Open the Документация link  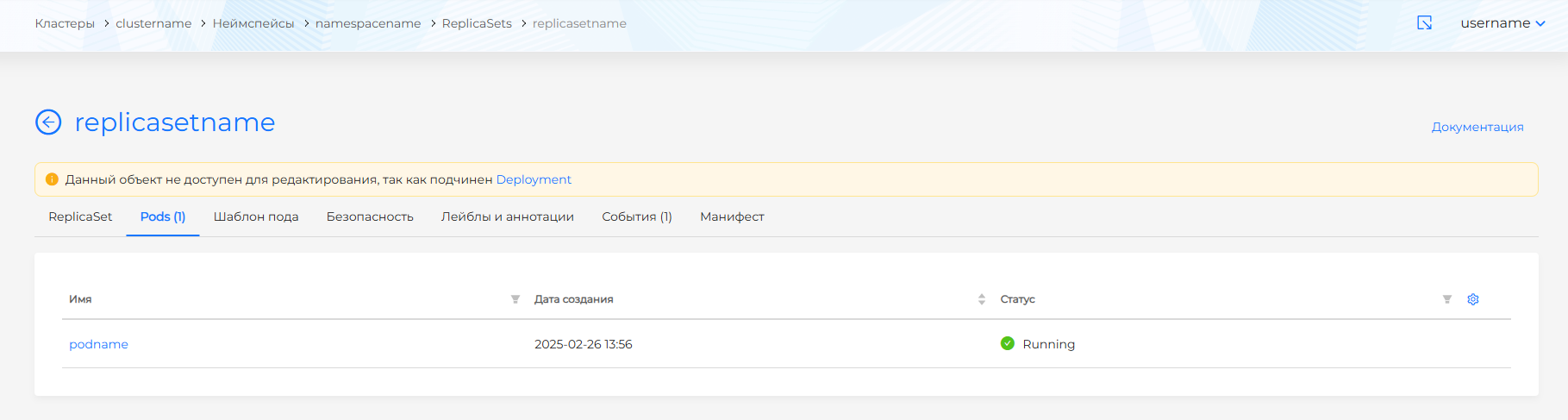point(1477,127)
